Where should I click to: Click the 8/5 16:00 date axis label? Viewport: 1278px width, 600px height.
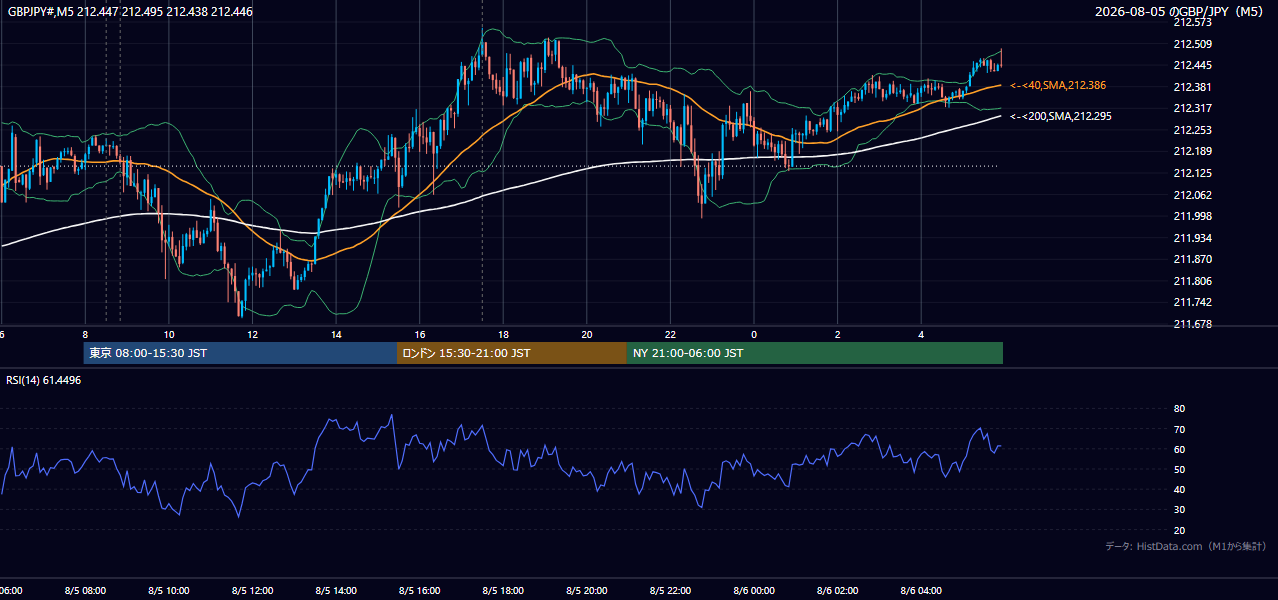[420, 591]
